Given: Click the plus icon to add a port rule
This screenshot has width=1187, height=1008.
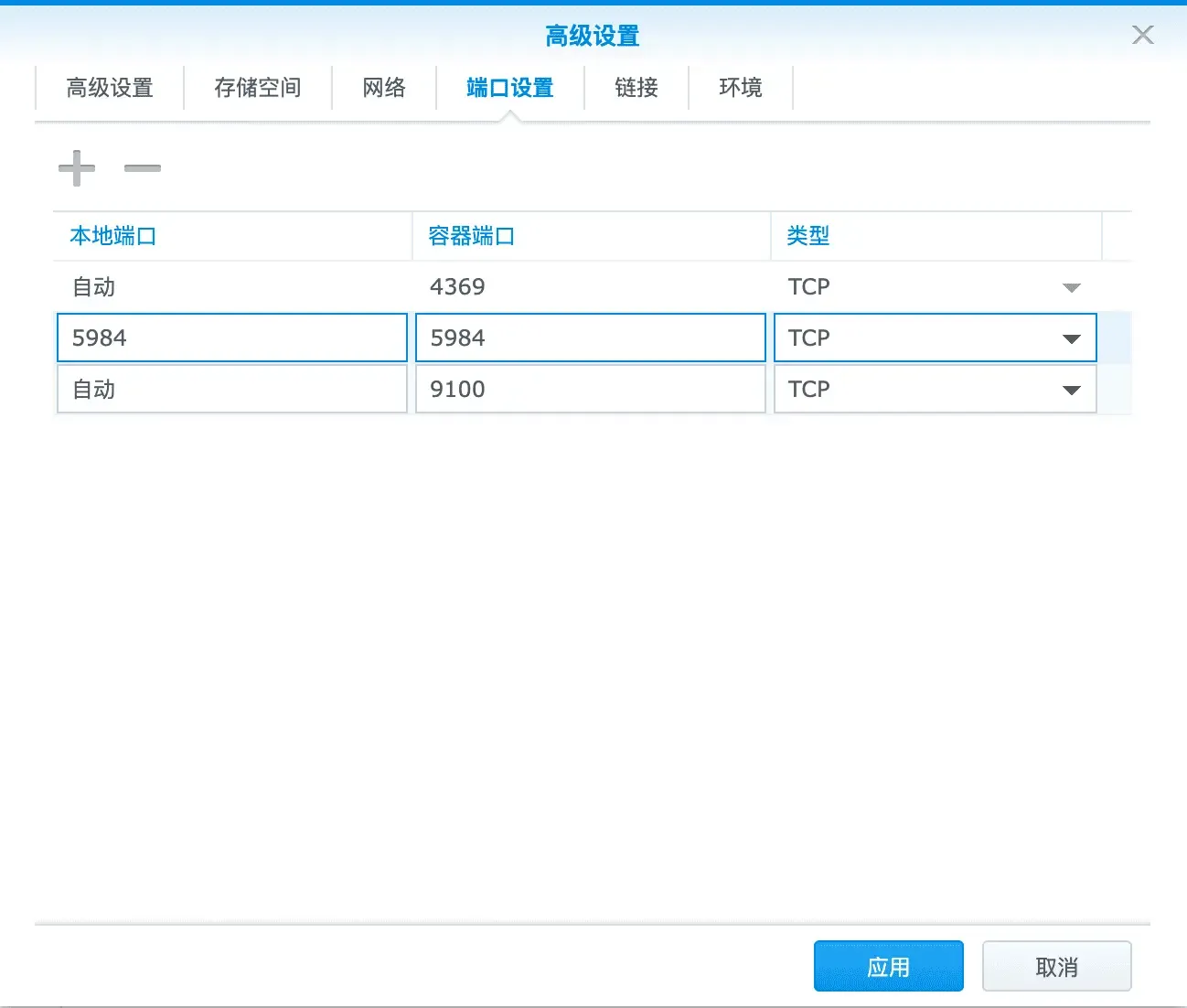Looking at the screenshot, I should point(77,168).
